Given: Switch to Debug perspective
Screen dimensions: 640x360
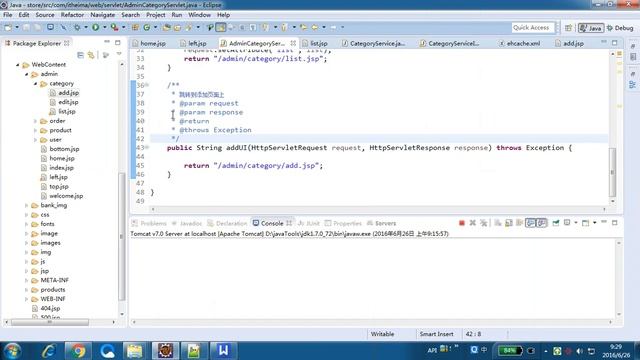Looking at the screenshot, I should click(620, 28).
